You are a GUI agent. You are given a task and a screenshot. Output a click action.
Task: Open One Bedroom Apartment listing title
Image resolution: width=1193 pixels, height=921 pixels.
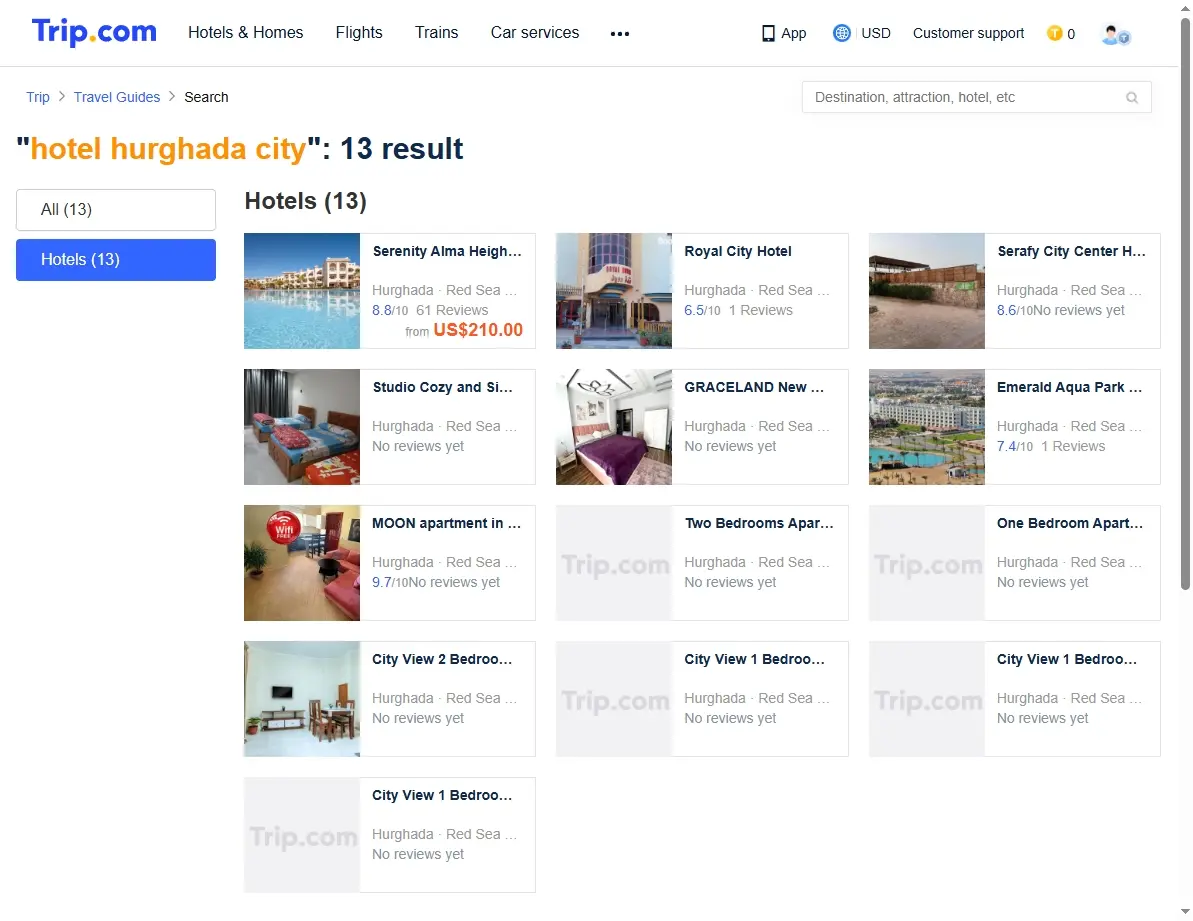(x=1071, y=524)
